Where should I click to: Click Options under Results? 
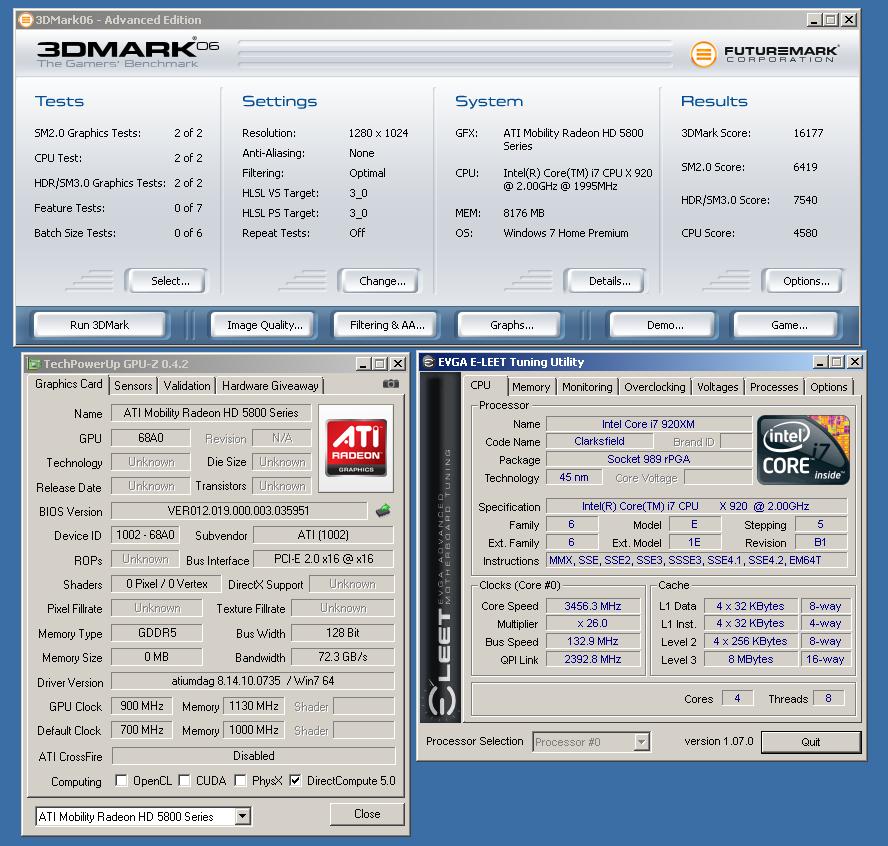(x=806, y=281)
